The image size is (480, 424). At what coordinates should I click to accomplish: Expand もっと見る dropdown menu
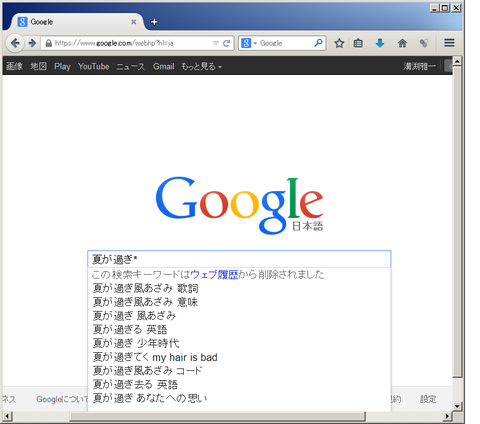coord(201,66)
